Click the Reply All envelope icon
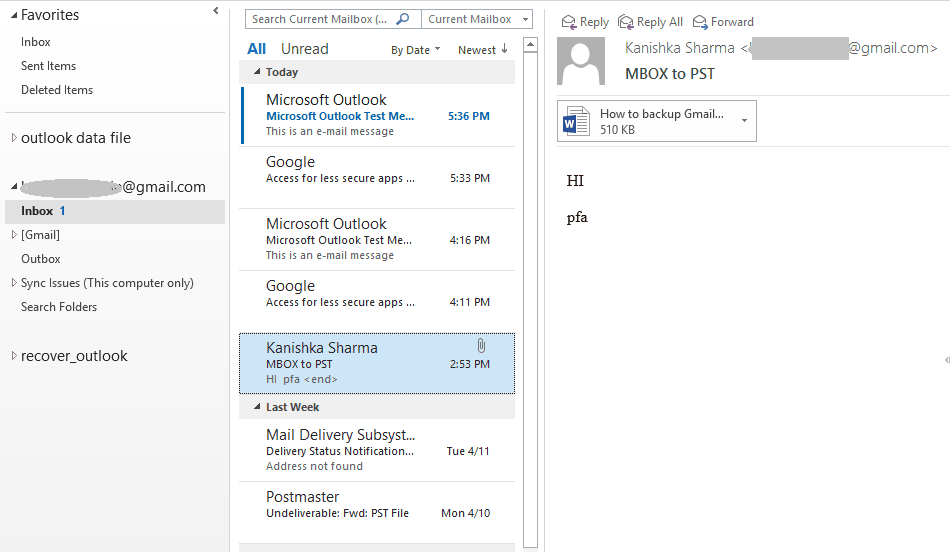 pos(625,22)
